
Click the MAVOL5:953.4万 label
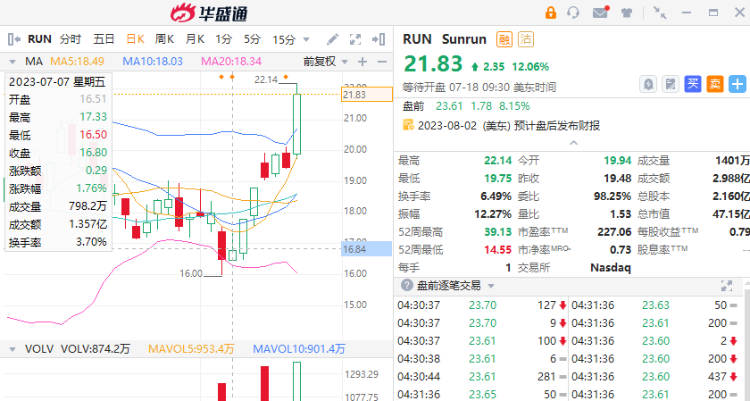coord(191,349)
